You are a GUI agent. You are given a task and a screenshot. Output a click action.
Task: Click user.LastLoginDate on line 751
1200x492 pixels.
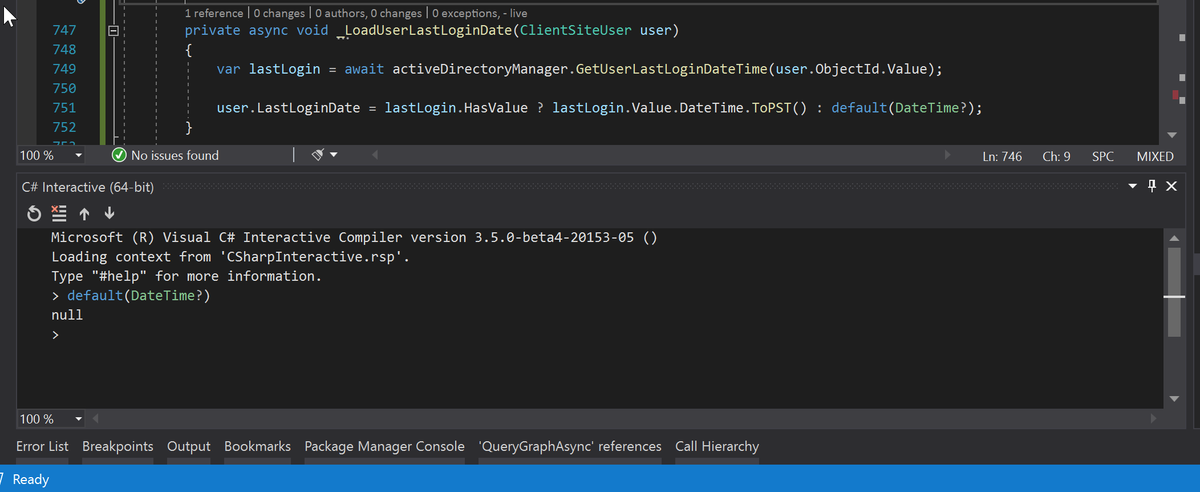pos(288,107)
